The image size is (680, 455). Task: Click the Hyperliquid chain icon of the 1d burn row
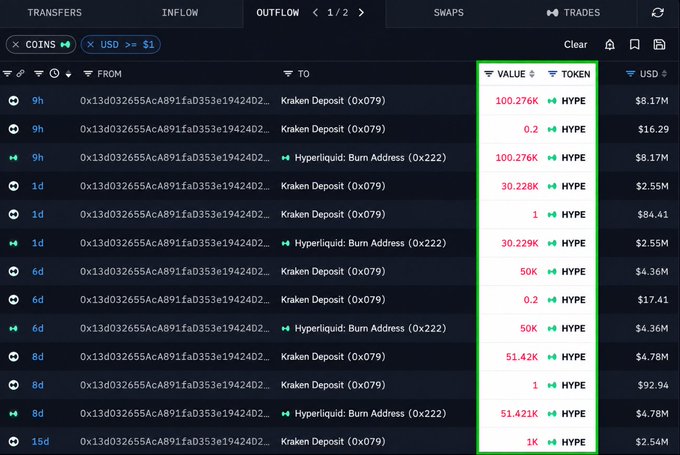click(13, 243)
